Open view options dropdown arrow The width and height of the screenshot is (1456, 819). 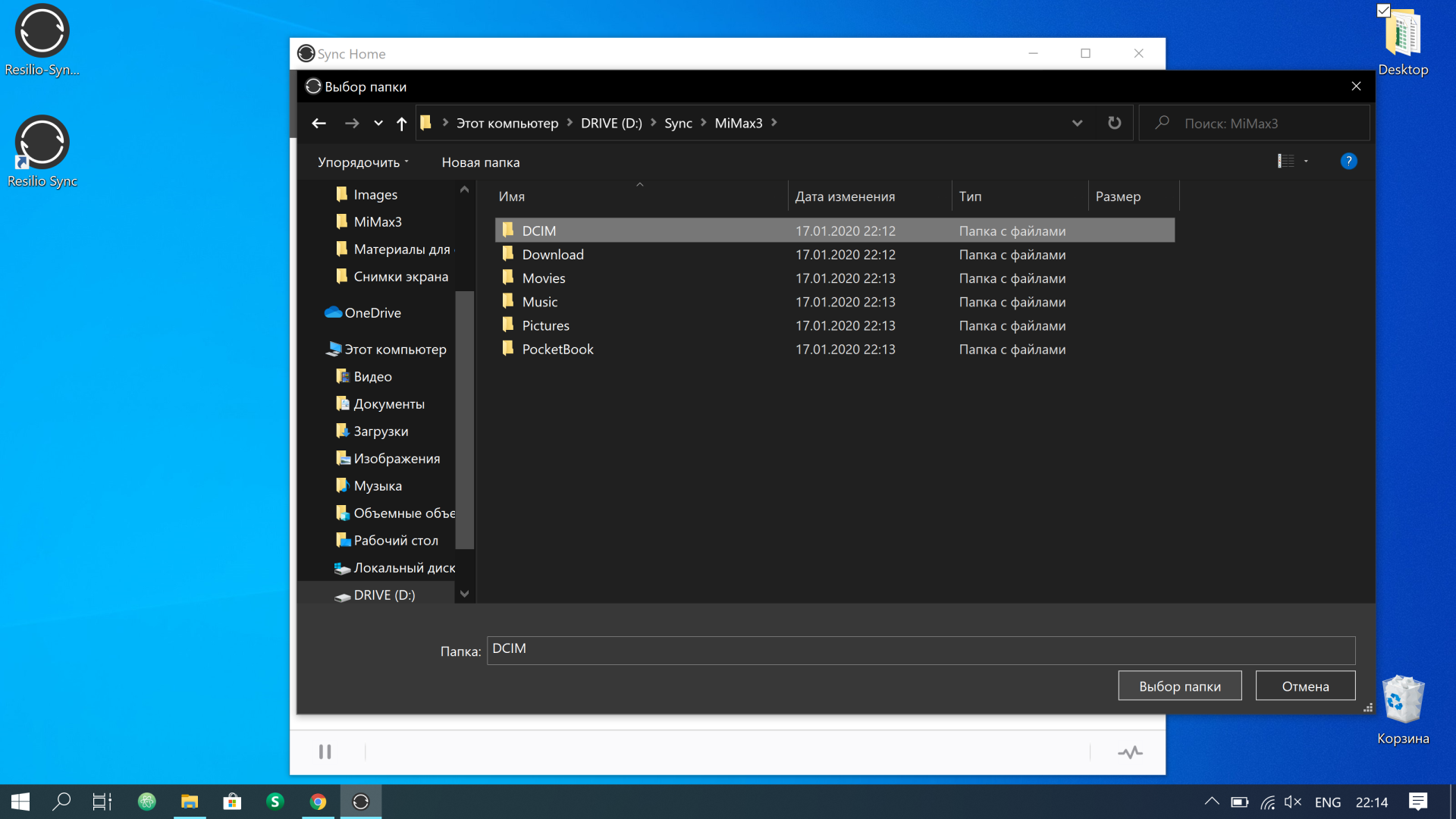click(1306, 161)
